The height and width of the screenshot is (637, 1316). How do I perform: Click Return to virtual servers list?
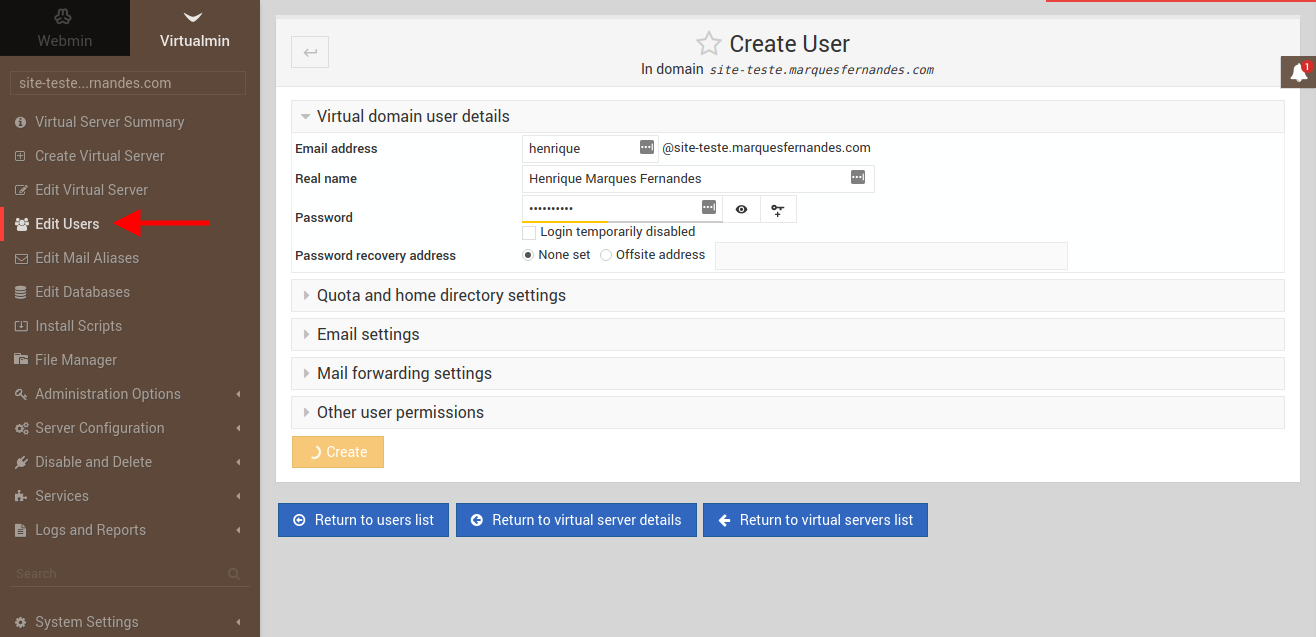pos(815,520)
